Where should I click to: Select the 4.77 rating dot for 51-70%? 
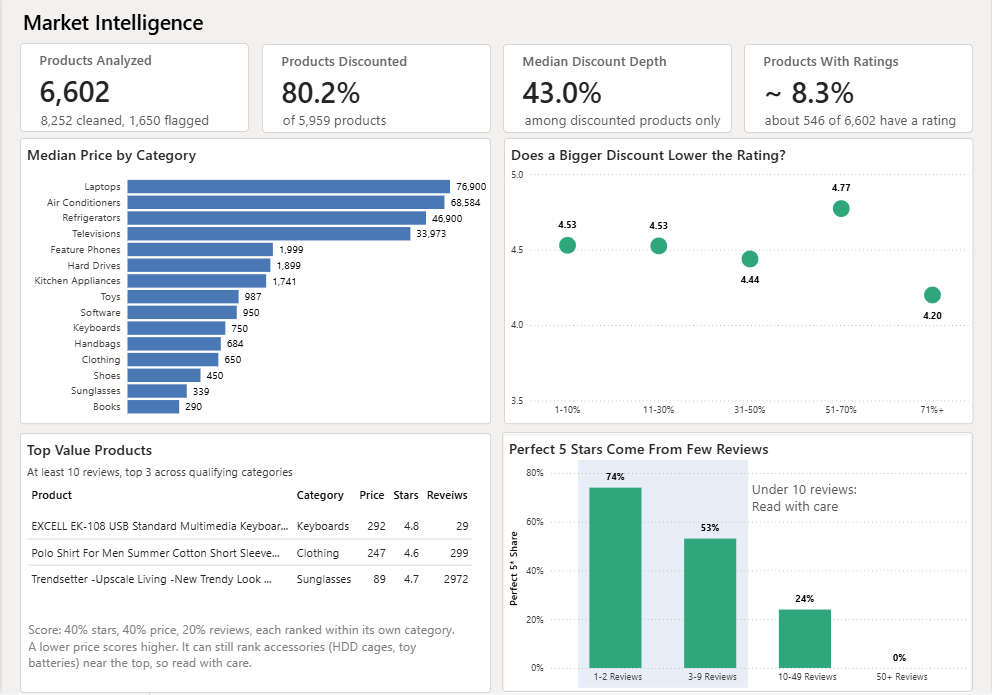(841, 209)
